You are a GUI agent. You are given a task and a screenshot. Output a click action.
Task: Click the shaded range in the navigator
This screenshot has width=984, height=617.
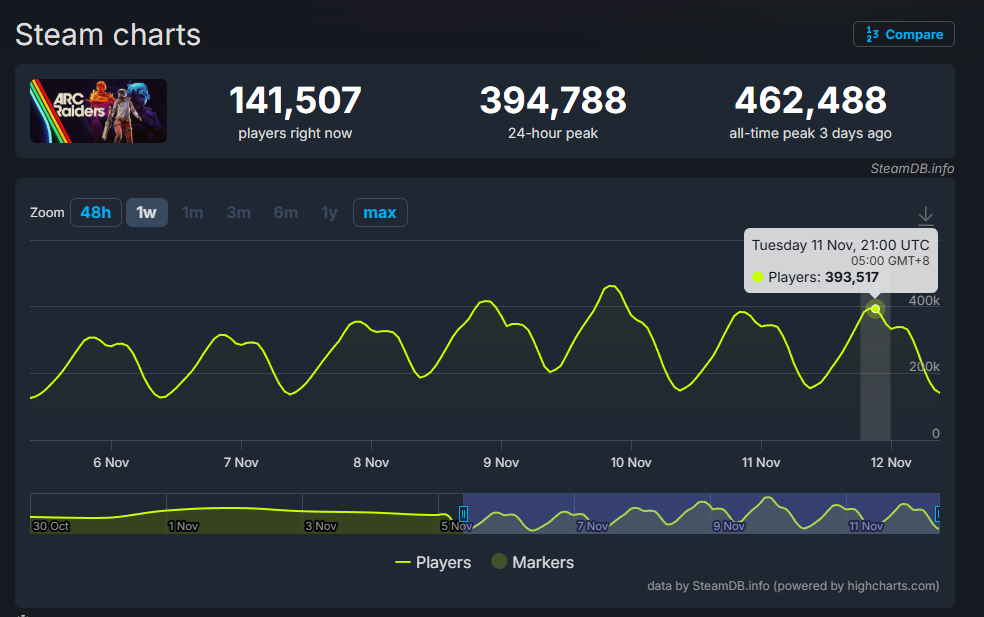pyautogui.click(x=700, y=512)
